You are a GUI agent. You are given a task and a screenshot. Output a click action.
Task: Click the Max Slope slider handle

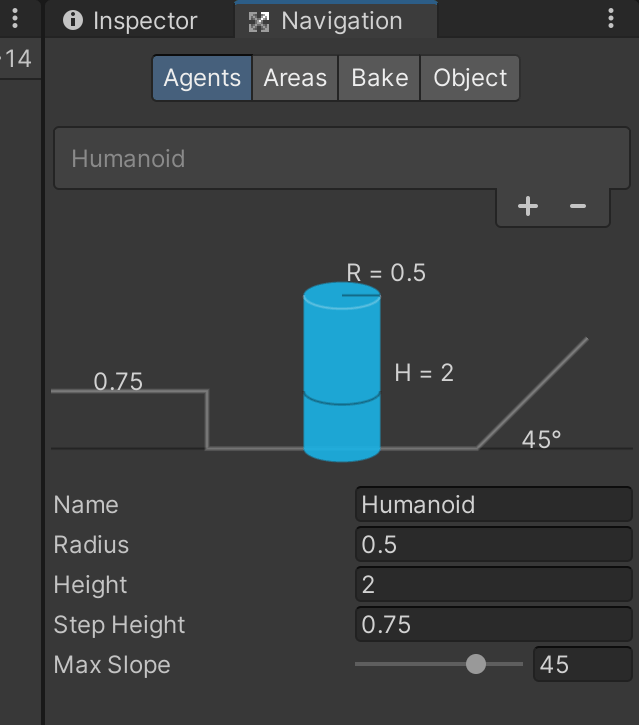(476, 664)
